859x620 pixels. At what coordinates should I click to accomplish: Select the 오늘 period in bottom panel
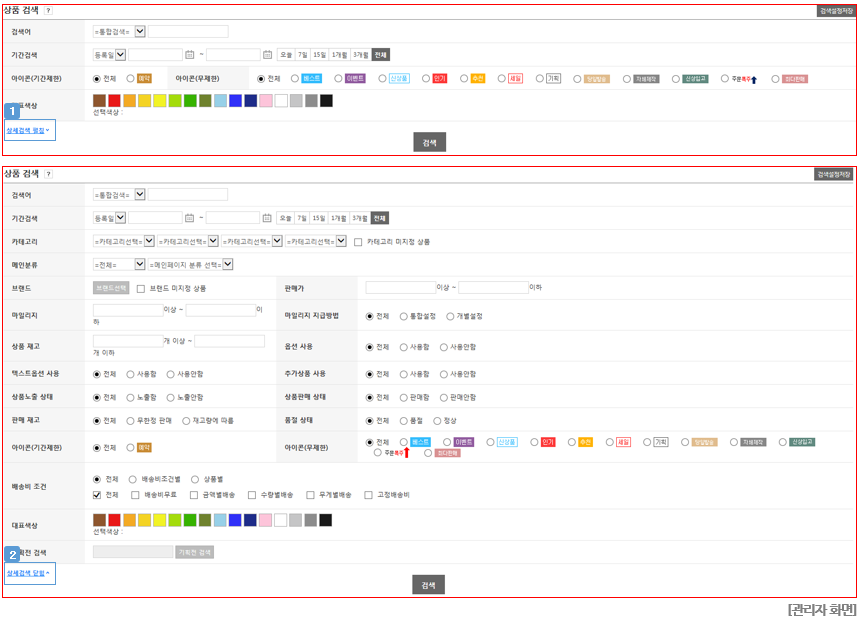[285, 218]
